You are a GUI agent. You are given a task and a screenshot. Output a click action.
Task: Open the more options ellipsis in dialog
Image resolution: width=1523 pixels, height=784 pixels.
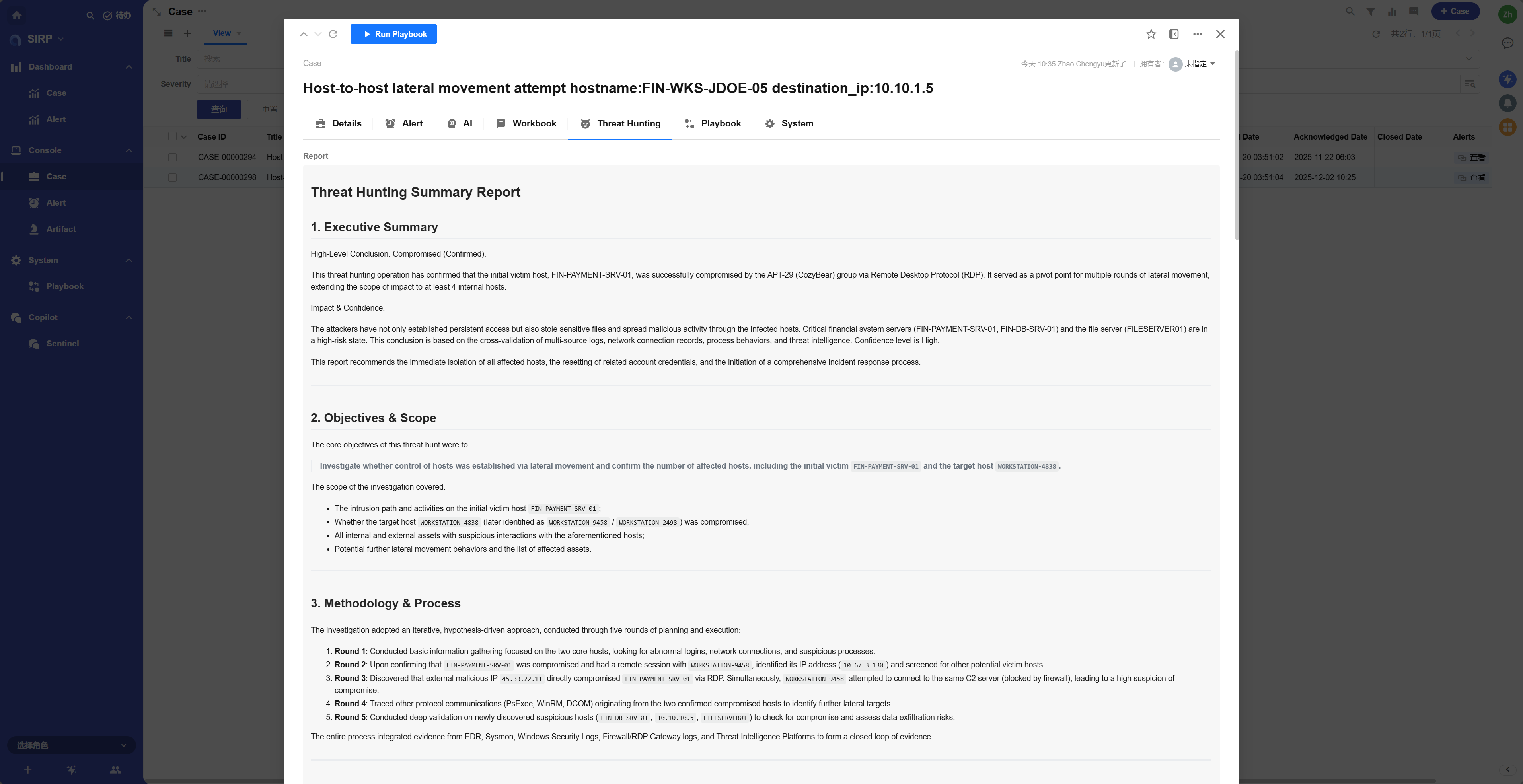tap(1197, 34)
